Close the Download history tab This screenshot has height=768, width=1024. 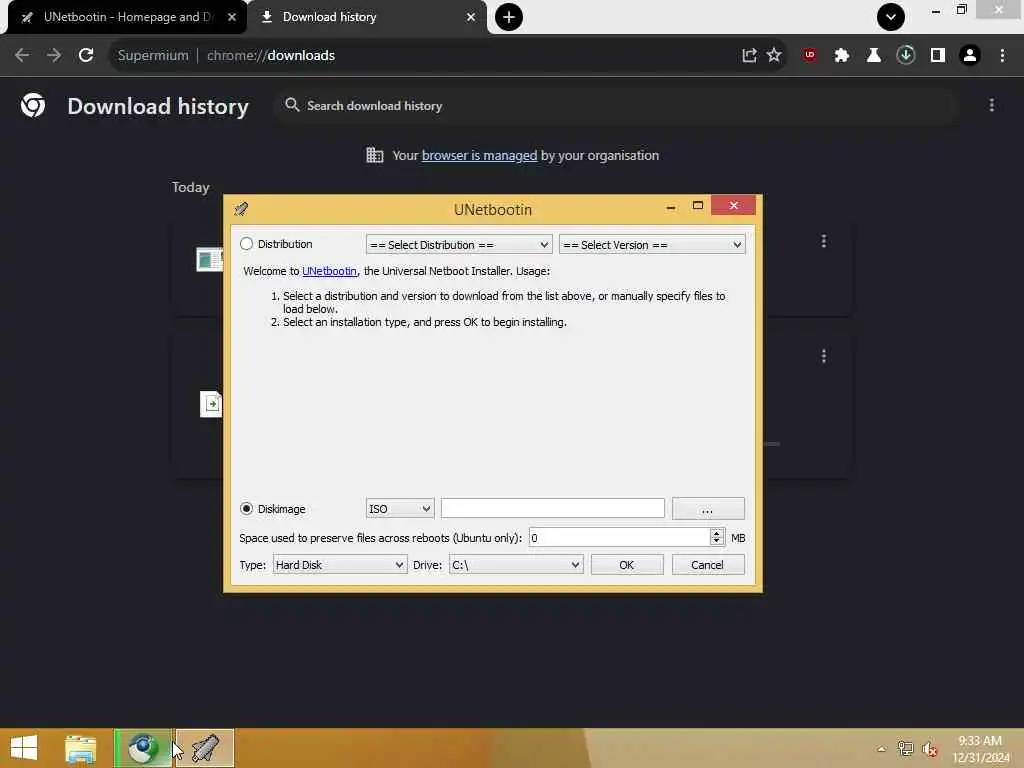click(x=471, y=17)
